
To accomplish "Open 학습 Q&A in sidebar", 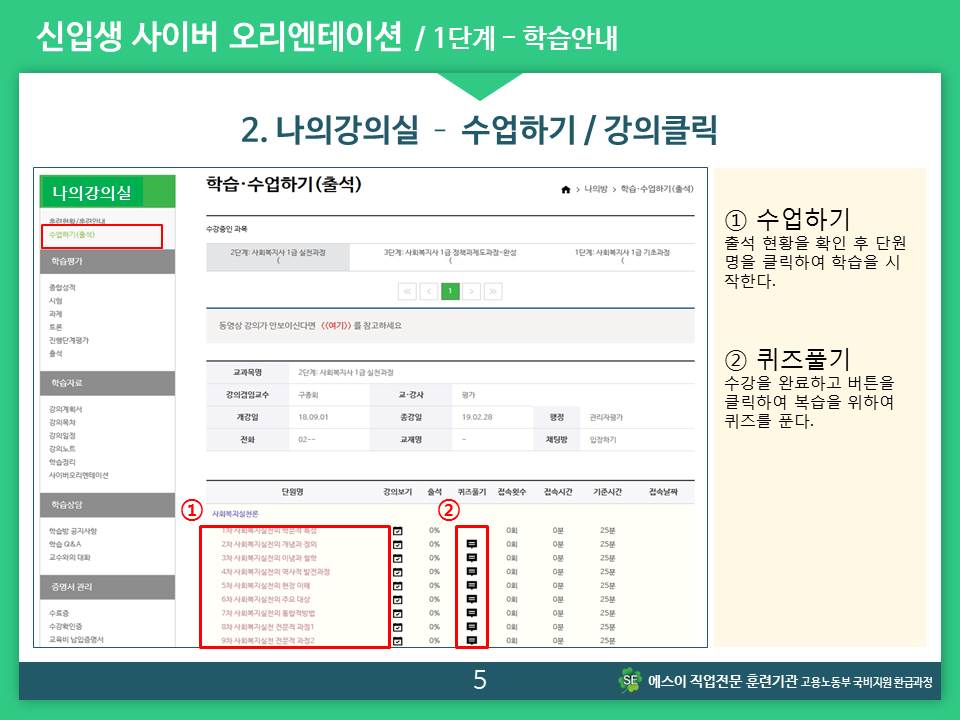I will point(68,544).
